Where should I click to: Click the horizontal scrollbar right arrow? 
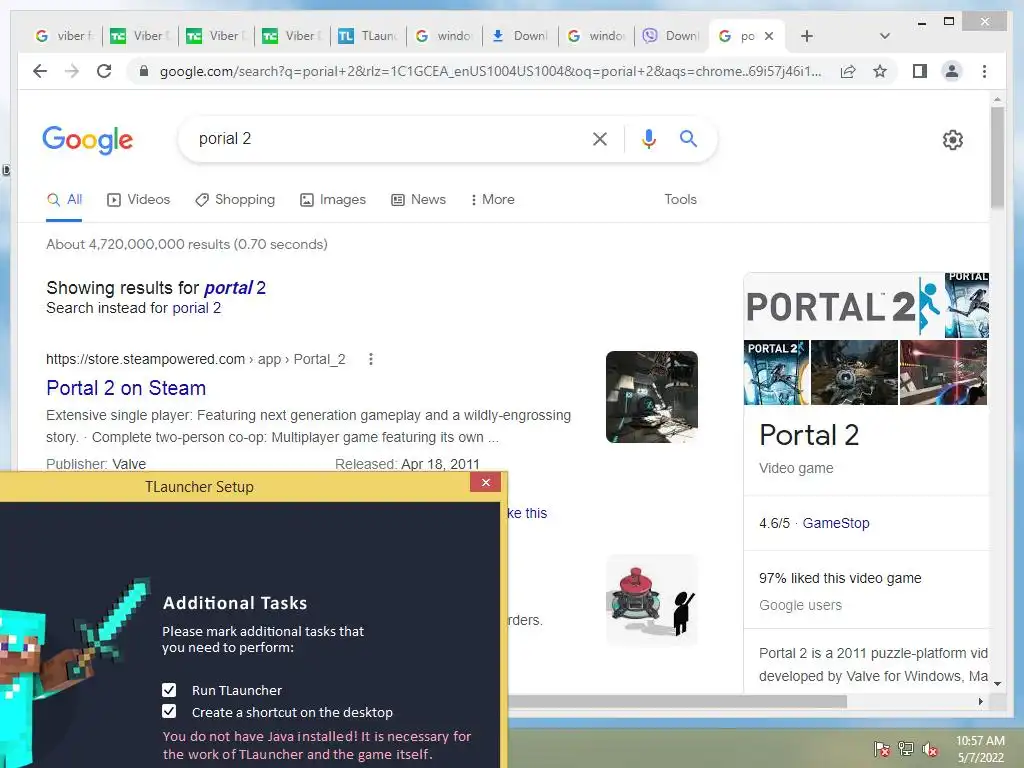point(980,701)
